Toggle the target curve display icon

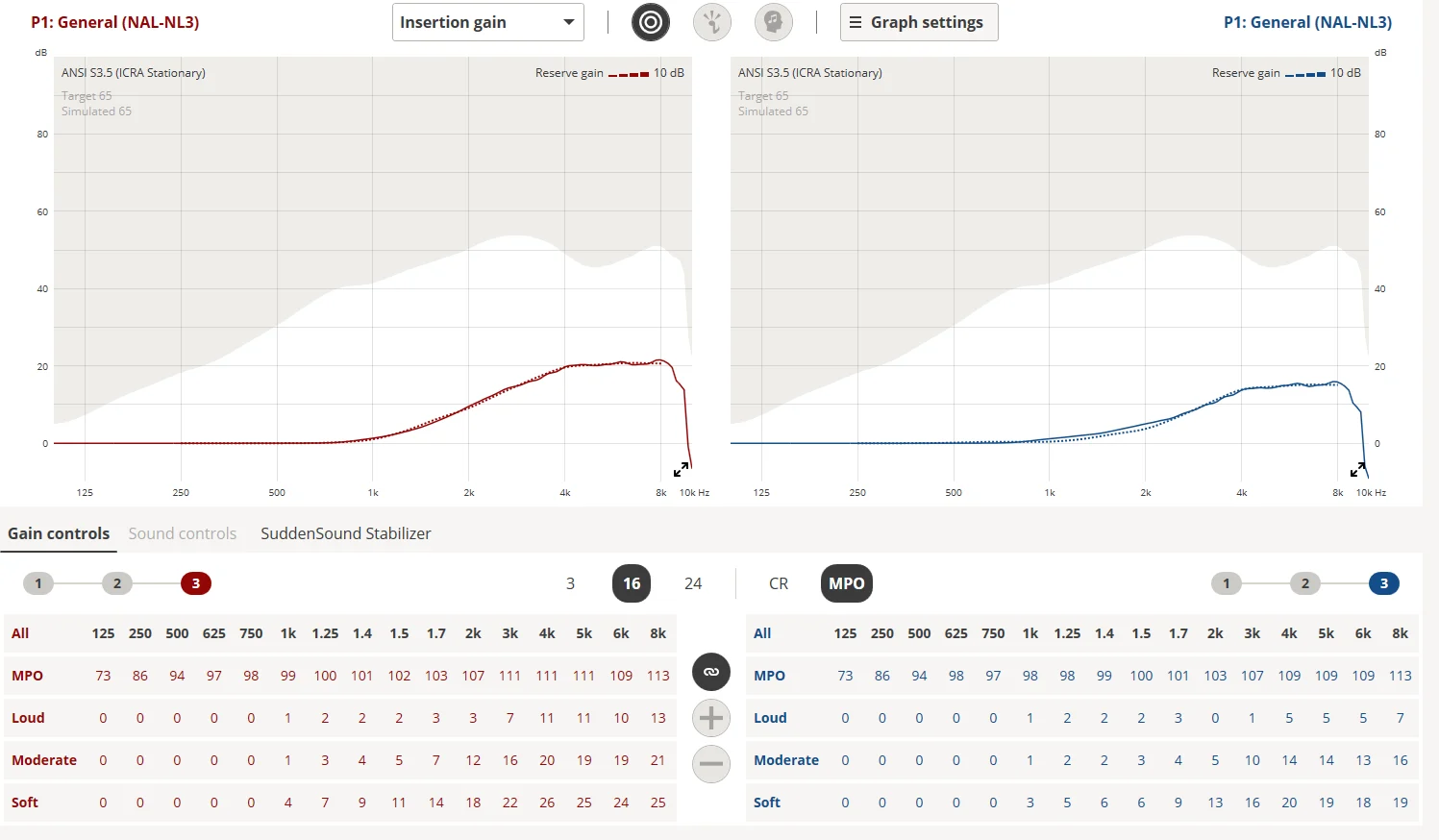pyautogui.click(x=651, y=22)
